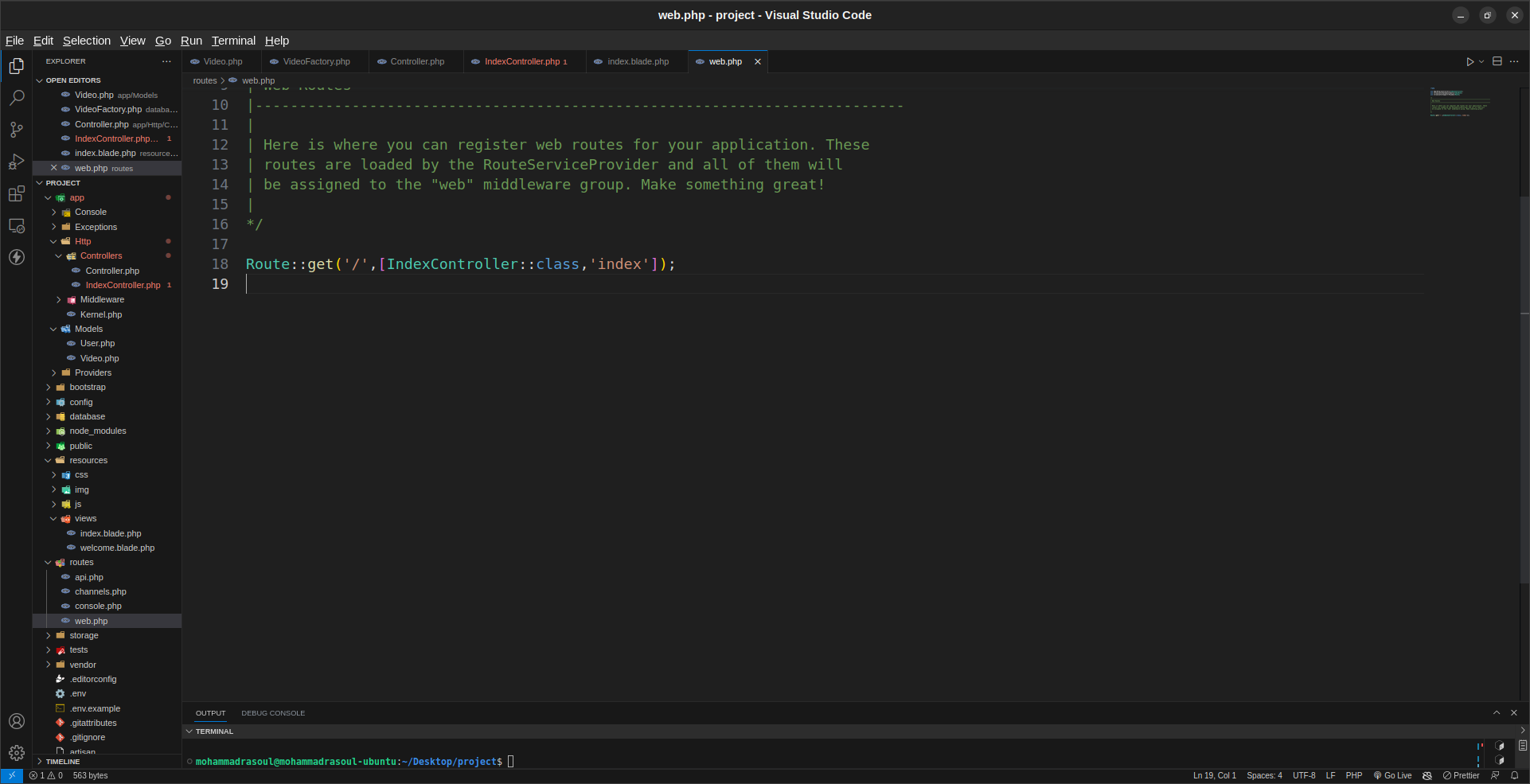The height and width of the screenshot is (784, 1530).
Task: Open the Accounts icon in the activity bar
Action: 16,721
